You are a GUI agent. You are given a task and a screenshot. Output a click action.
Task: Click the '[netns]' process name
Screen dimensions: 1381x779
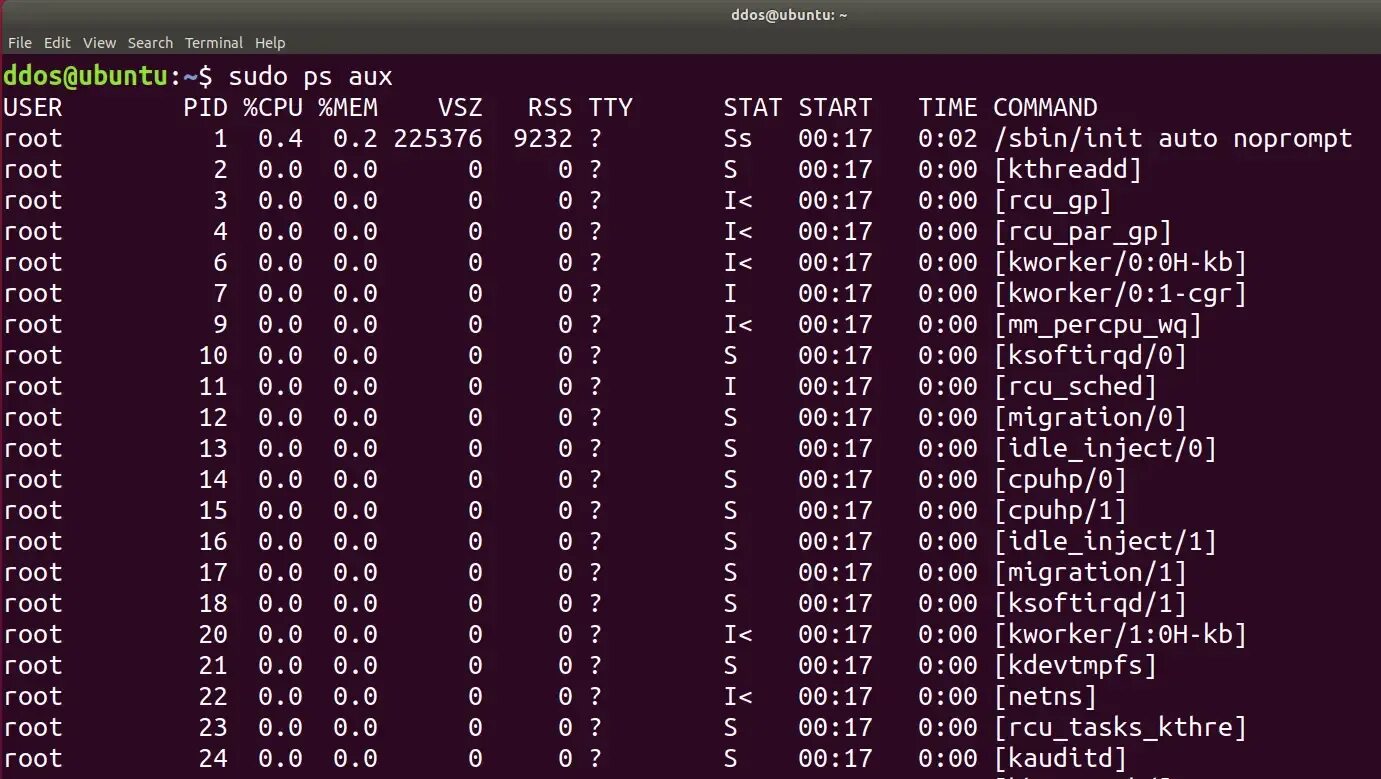click(x=1045, y=696)
